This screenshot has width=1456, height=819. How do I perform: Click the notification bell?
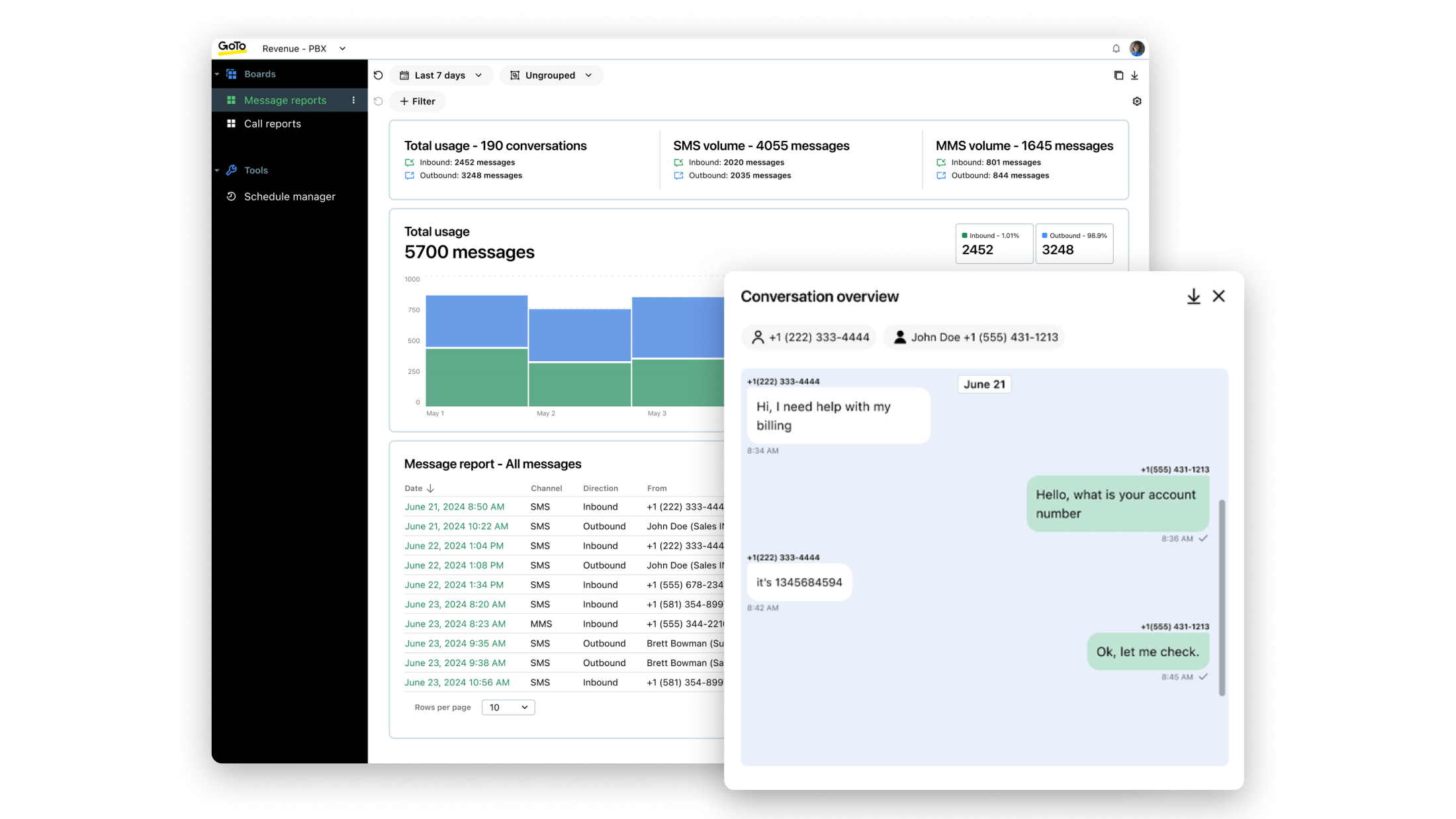point(1116,48)
